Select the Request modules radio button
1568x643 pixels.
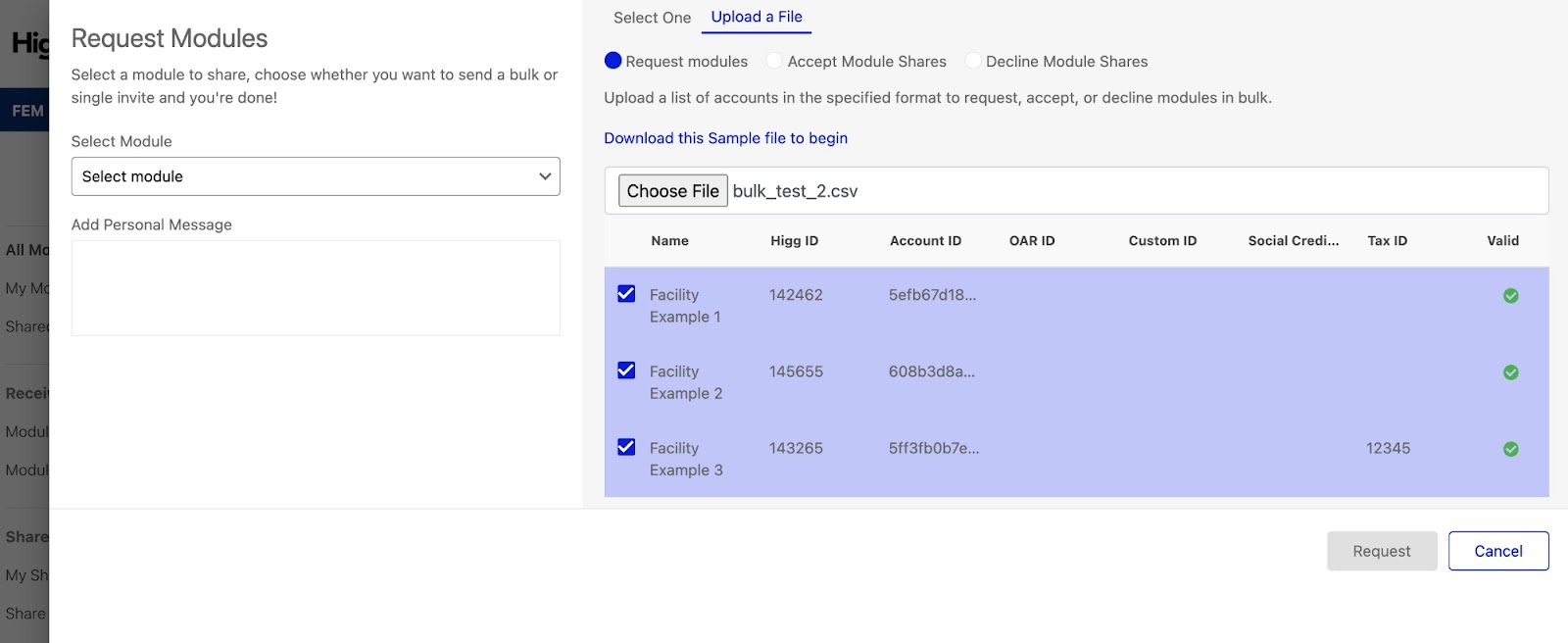point(613,61)
